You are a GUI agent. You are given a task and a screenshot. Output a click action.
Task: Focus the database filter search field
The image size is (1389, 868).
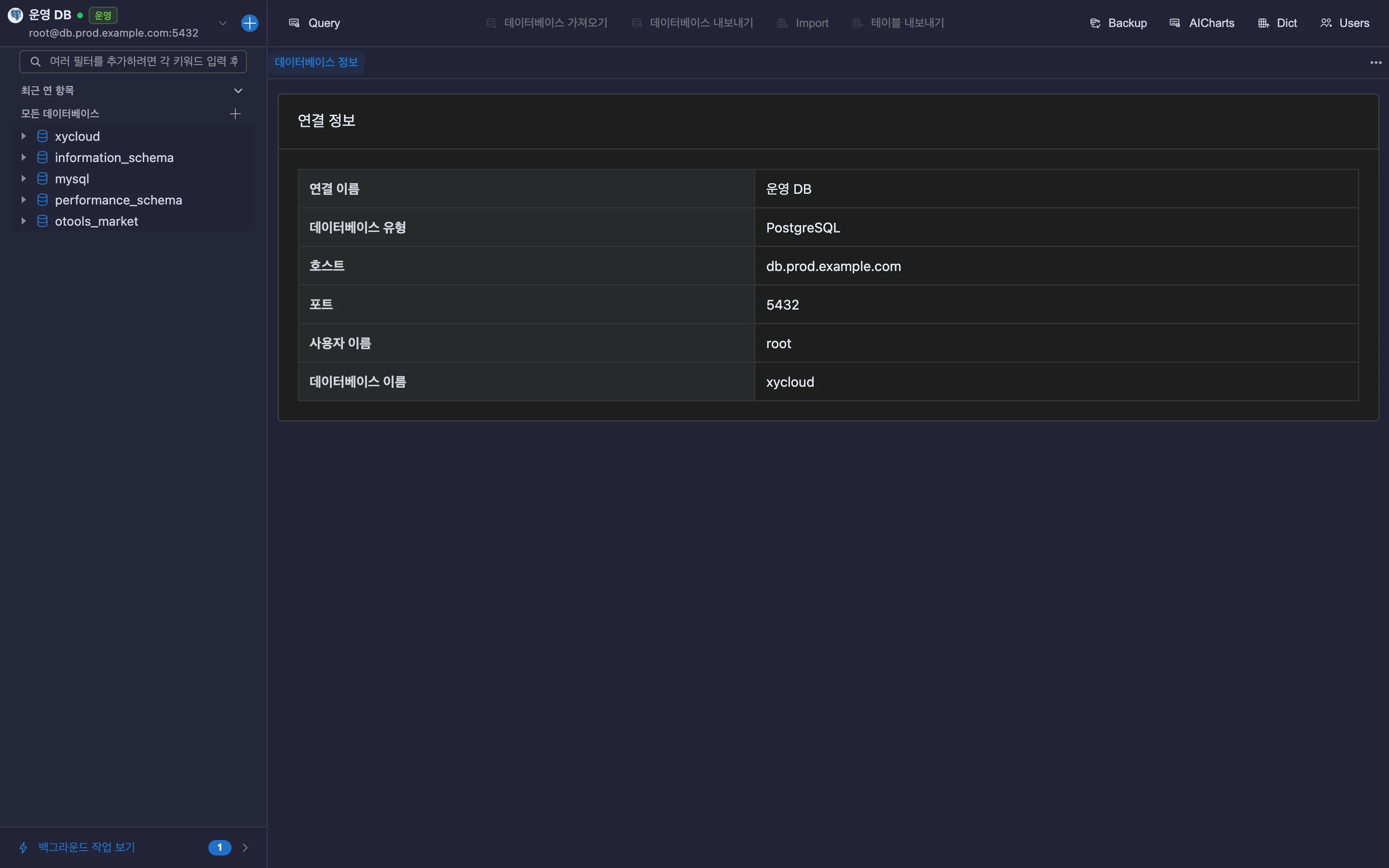click(133, 61)
